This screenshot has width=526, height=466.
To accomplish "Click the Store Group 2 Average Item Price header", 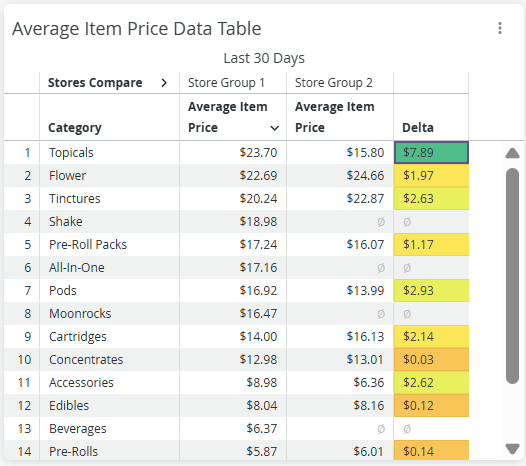I will (334, 117).
